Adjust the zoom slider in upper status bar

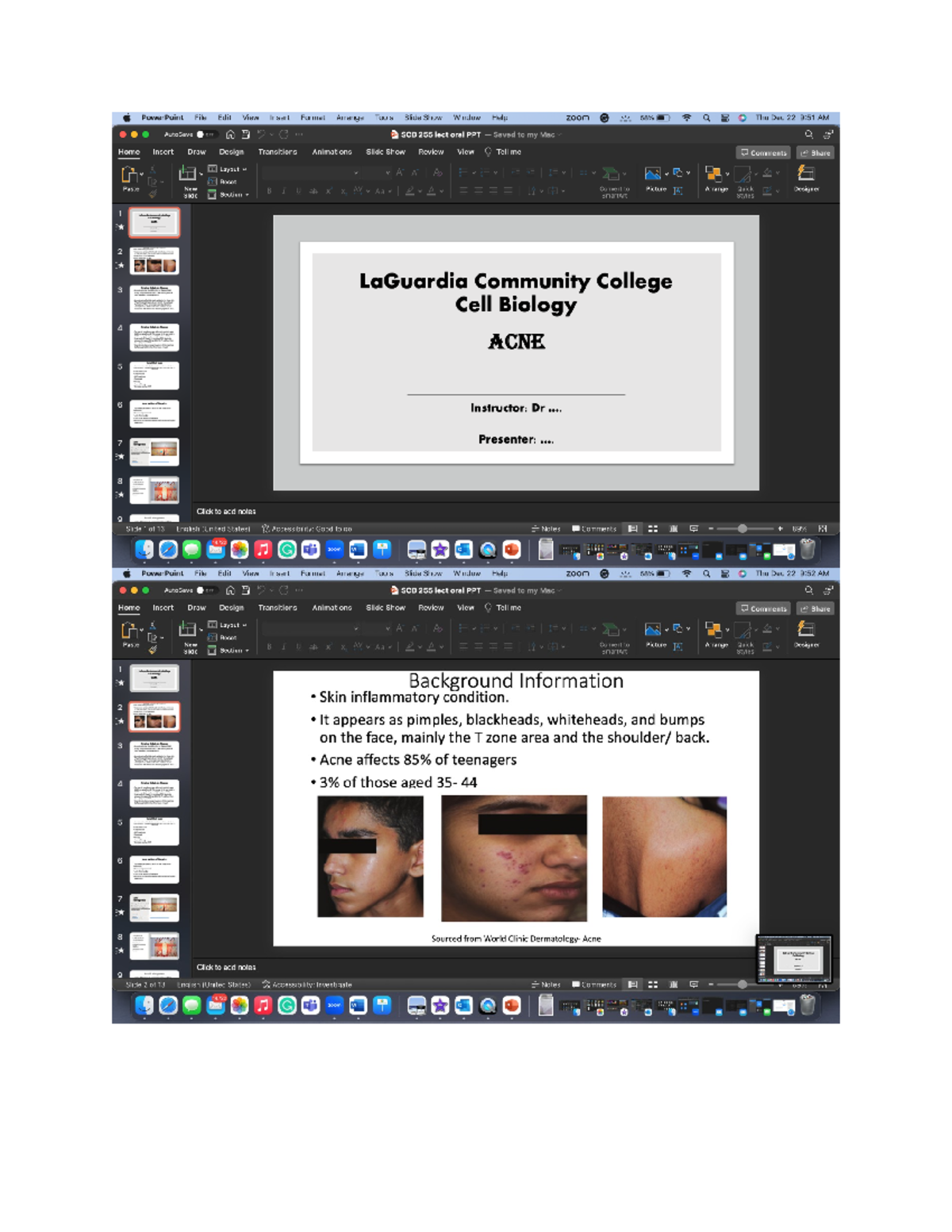coord(742,528)
